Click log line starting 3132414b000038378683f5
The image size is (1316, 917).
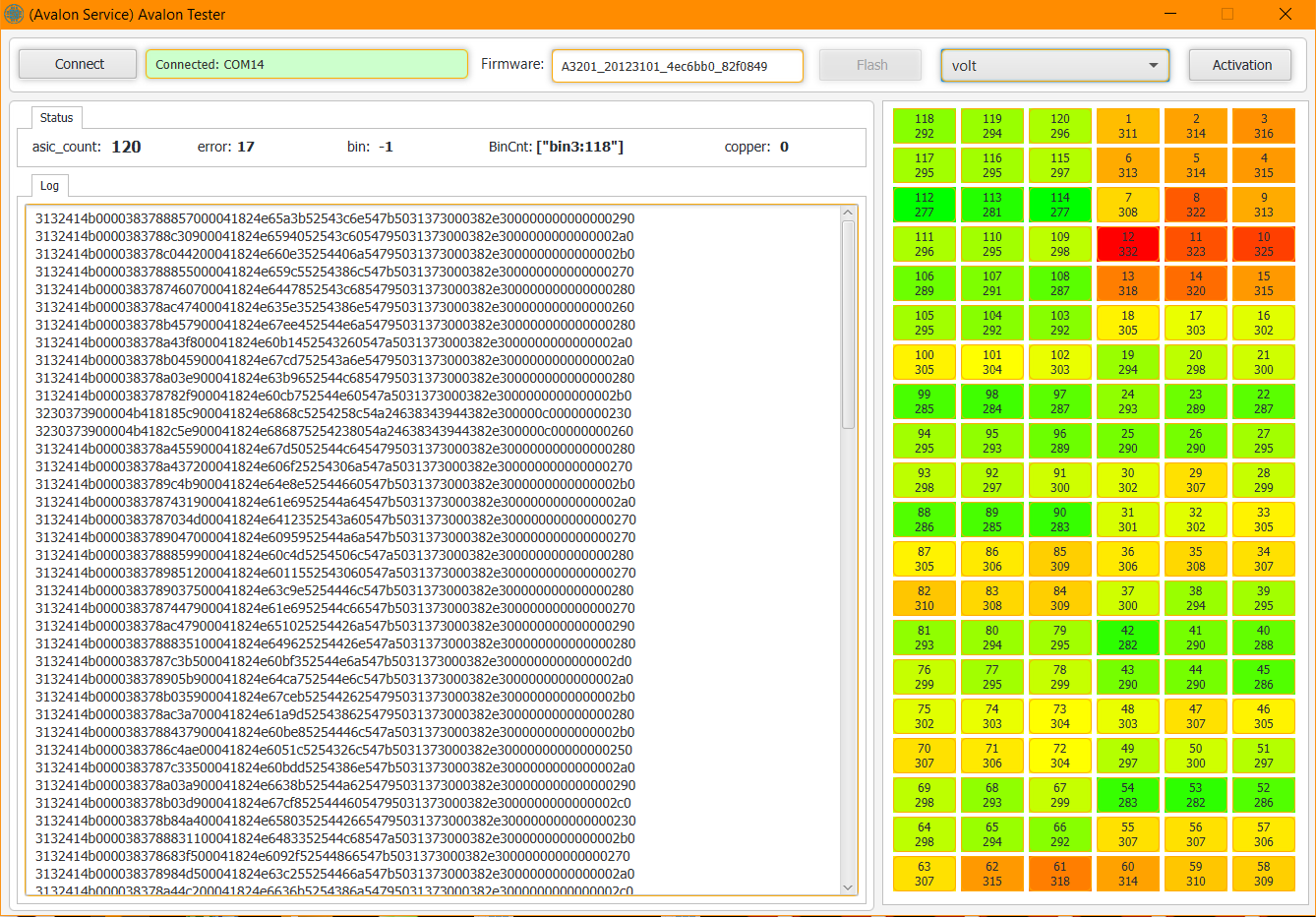pyautogui.click(x=332, y=856)
